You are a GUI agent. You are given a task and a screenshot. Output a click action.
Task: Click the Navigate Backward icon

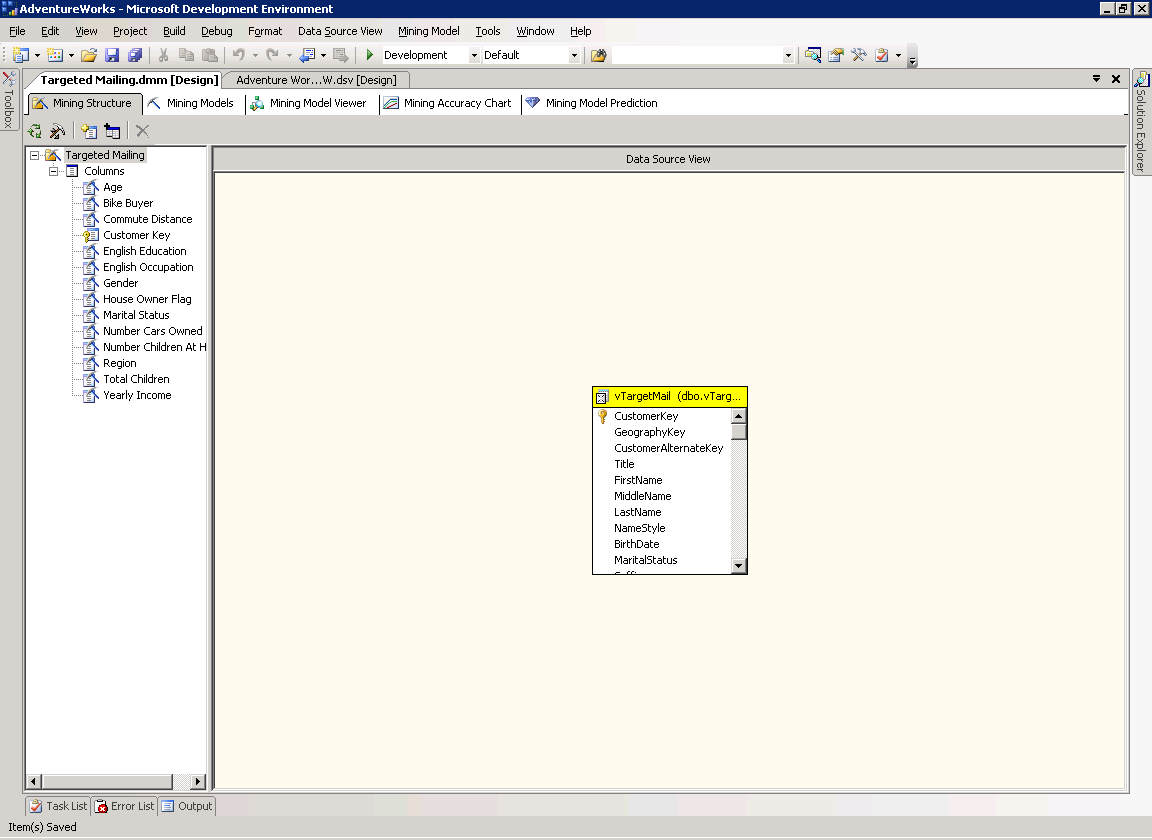307,55
